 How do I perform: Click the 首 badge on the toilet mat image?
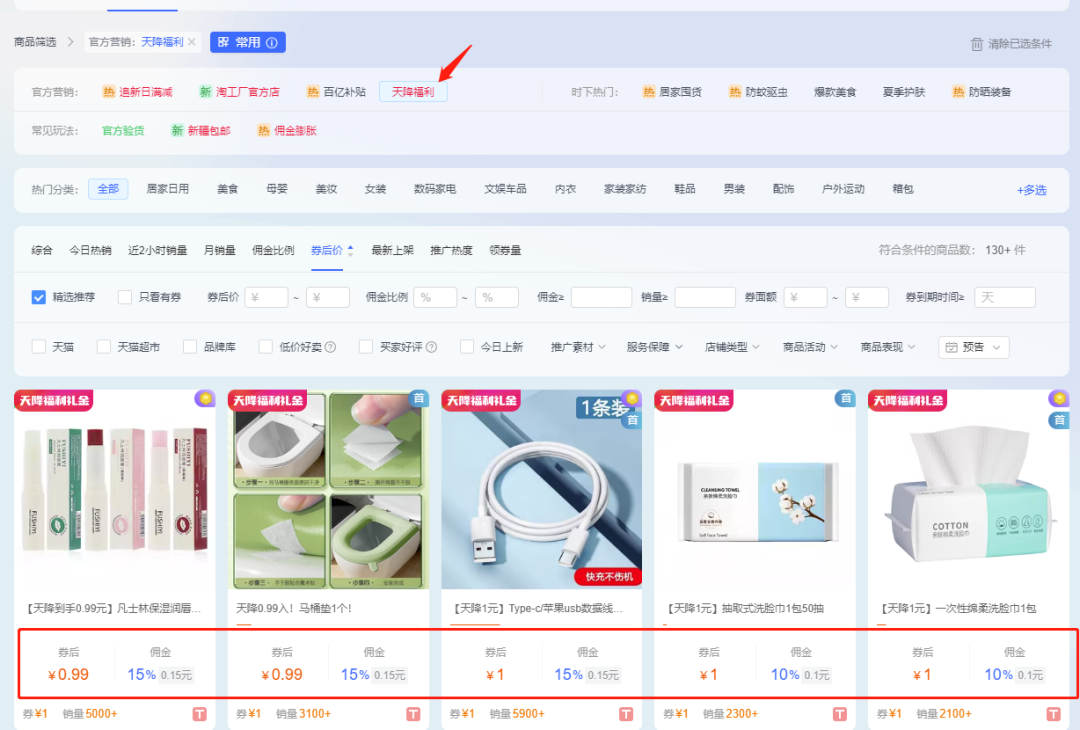tap(419, 399)
